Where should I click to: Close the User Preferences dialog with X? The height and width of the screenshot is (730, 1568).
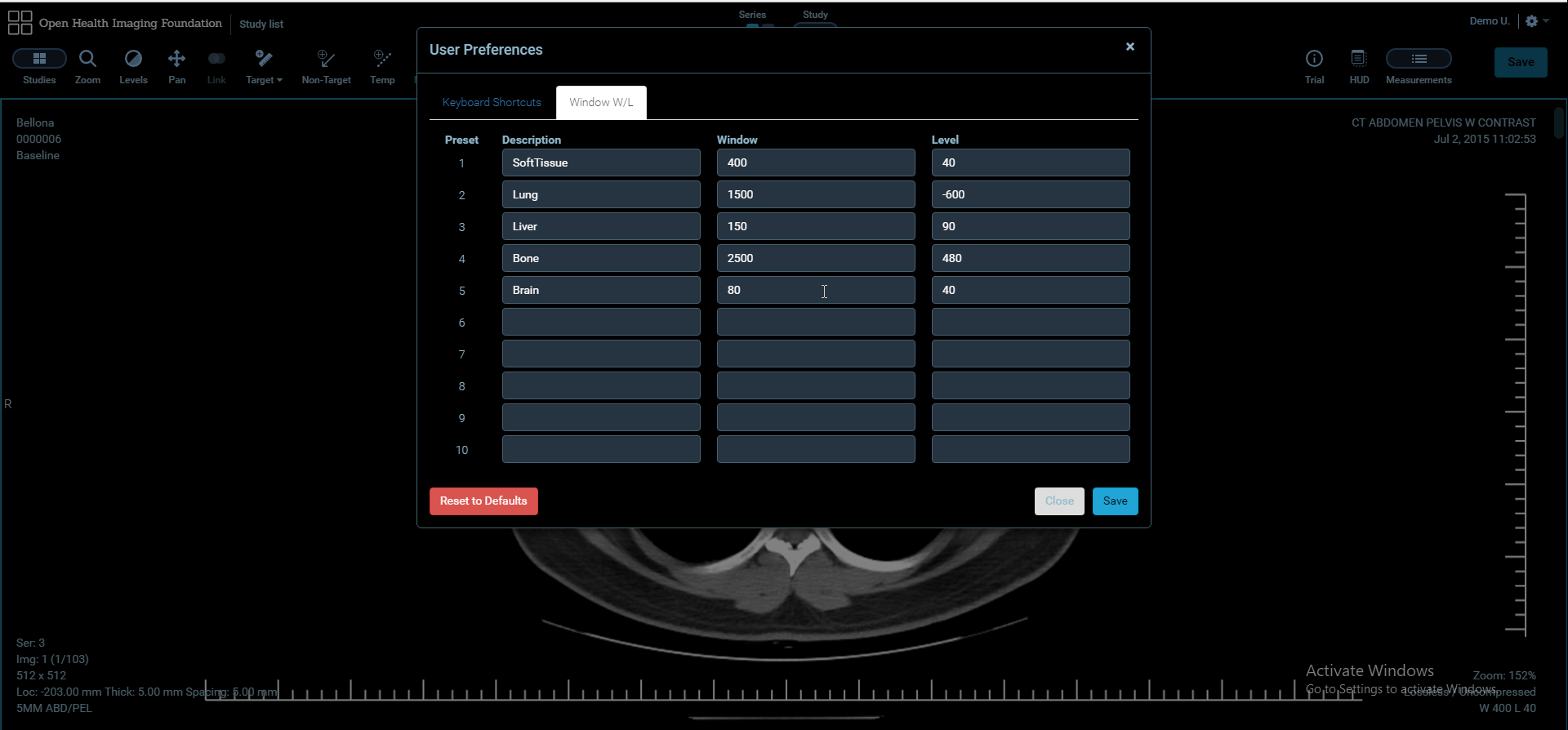click(x=1130, y=47)
